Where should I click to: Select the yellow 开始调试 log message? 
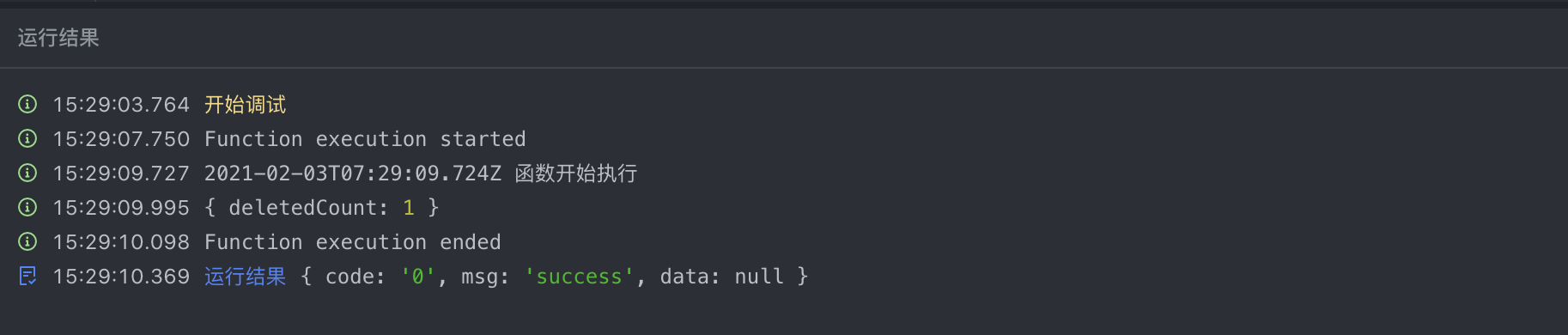pyautogui.click(x=245, y=105)
